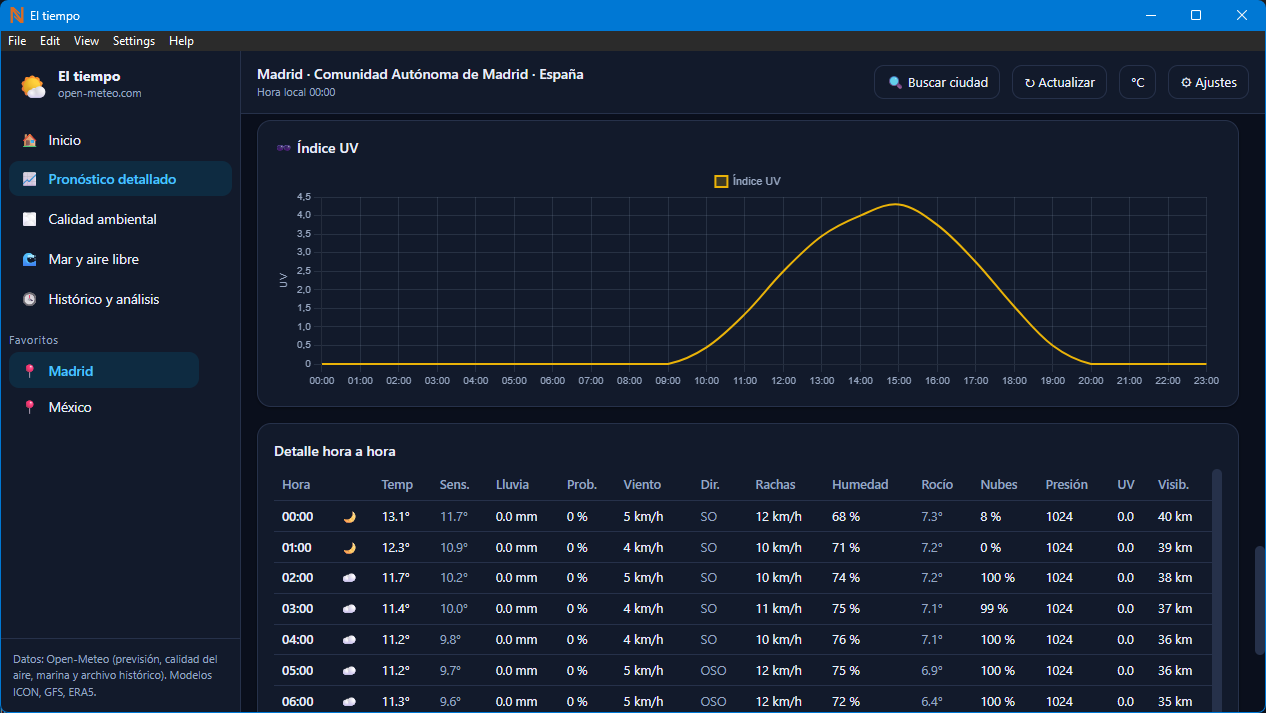Click the moon icon in the 01:00 row
The width and height of the screenshot is (1266, 713).
(x=349, y=548)
